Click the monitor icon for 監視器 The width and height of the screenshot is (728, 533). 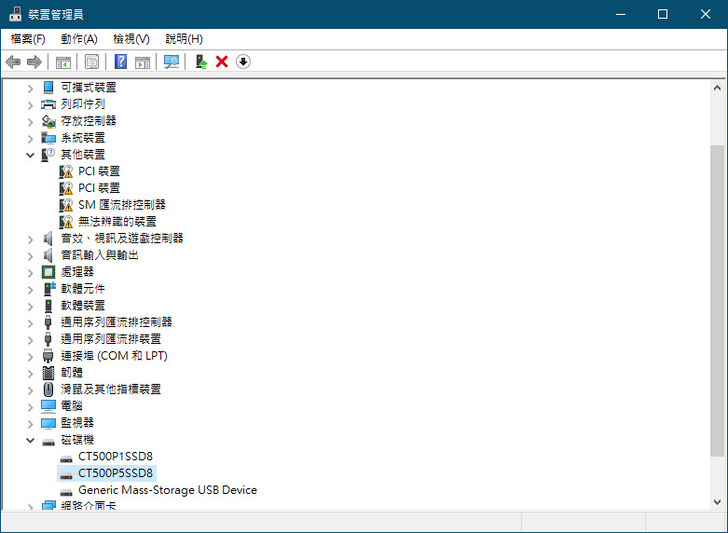(x=48, y=423)
